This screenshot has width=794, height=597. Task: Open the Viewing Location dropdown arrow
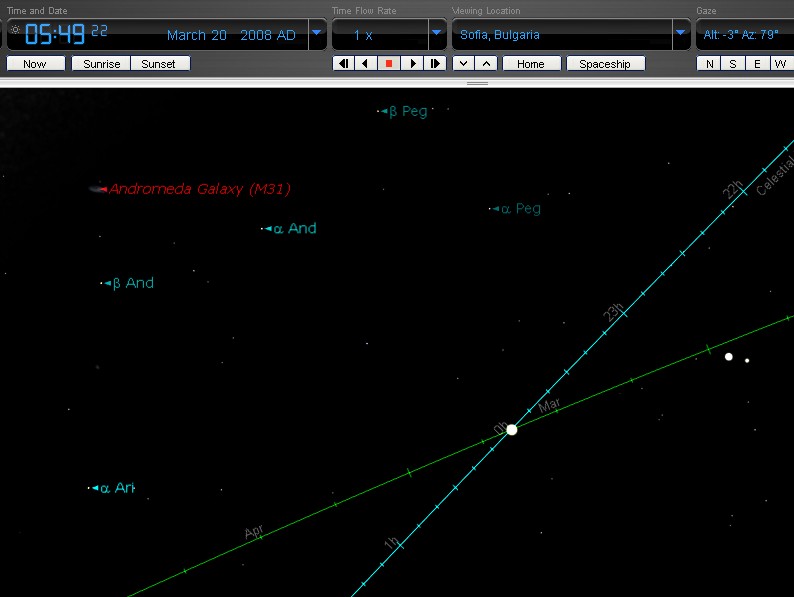pos(680,33)
